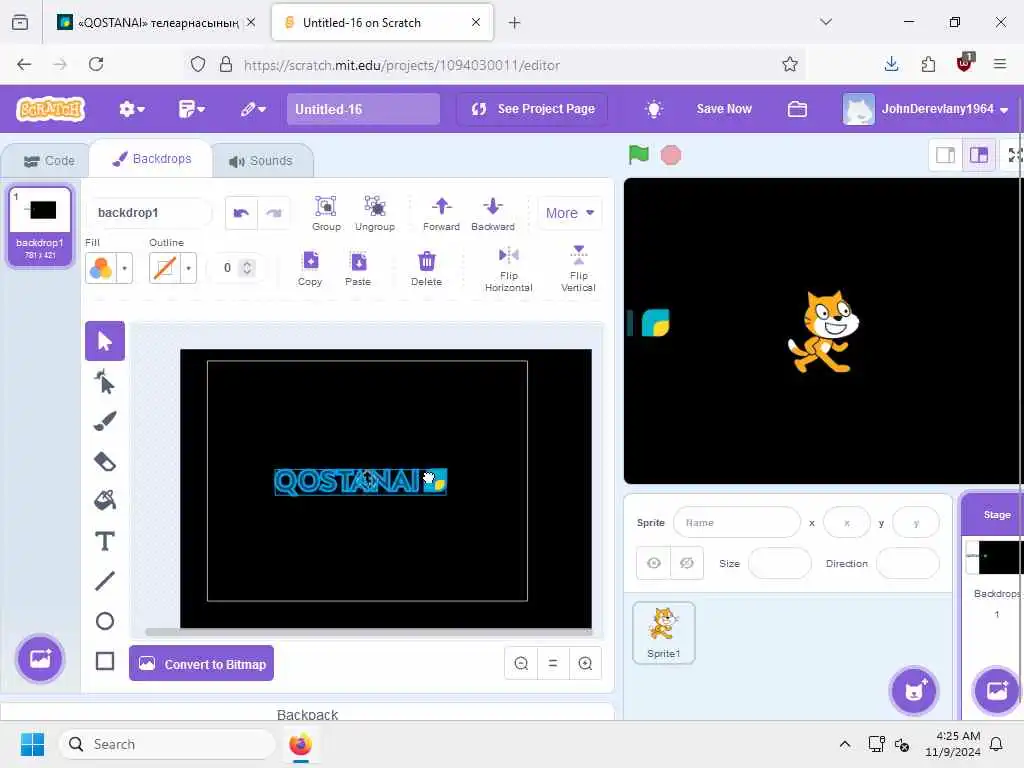The height and width of the screenshot is (768, 1024).
Task: Click Save Now
Action: point(724,109)
